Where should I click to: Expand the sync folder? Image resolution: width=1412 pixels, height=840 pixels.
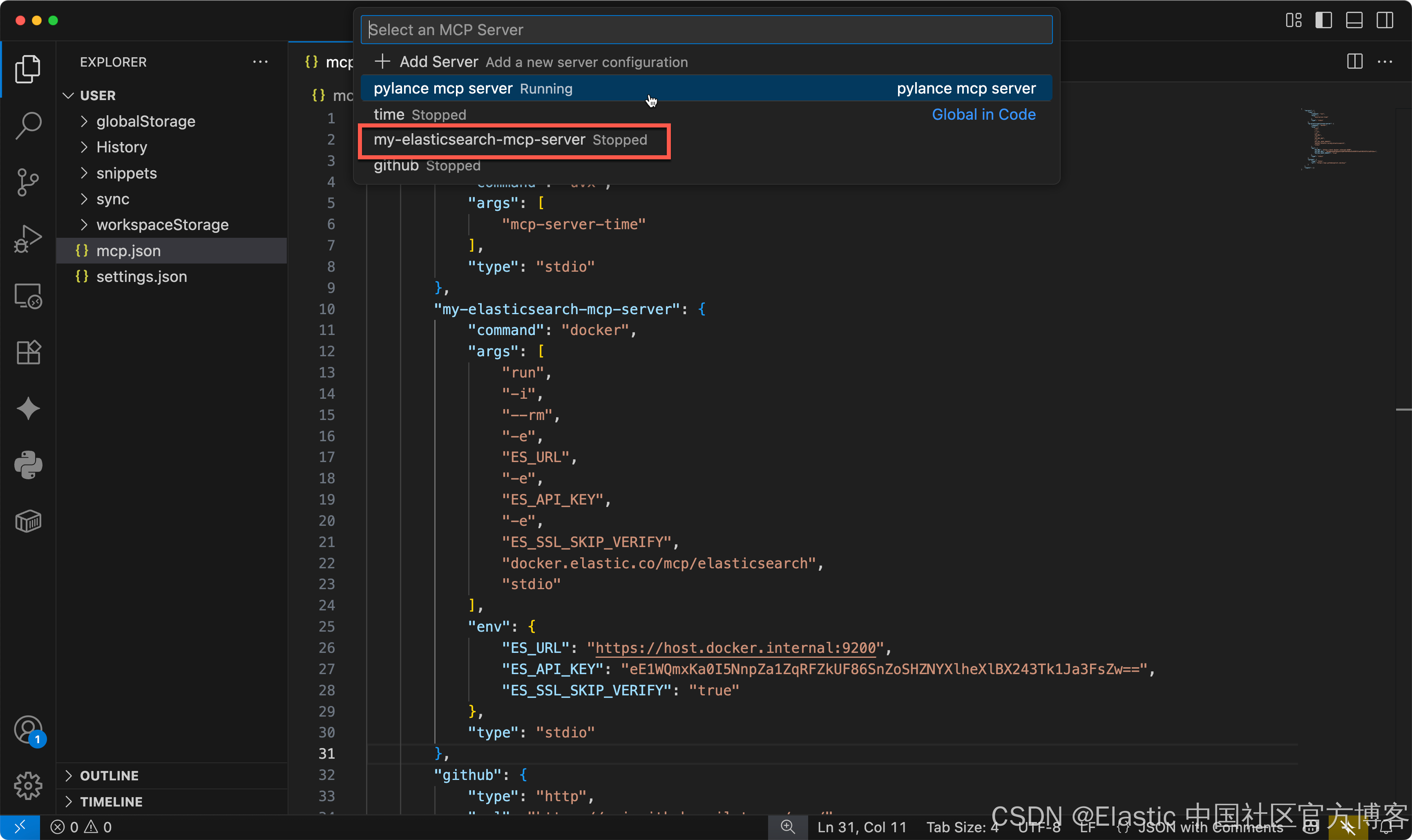pos(172,199)
